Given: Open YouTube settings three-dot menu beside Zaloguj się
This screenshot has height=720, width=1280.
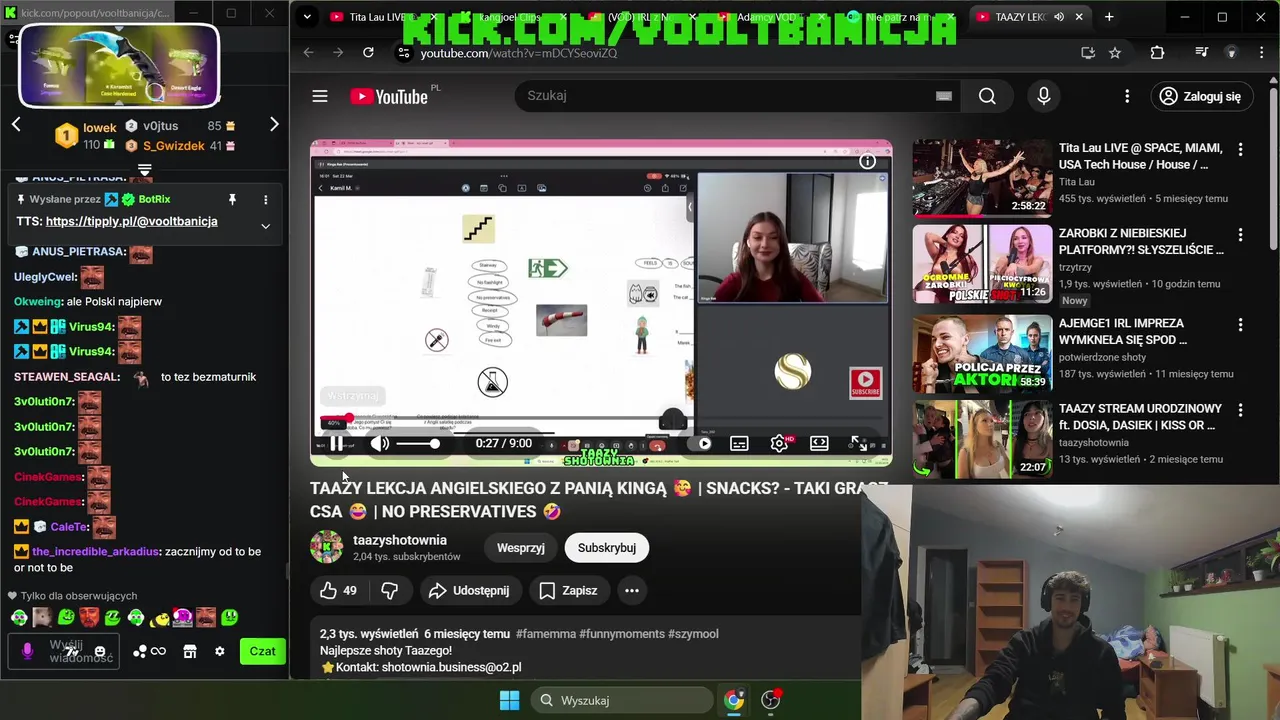Looking at the screenshot, I should pyautogui.click(x=1127, y=96).
